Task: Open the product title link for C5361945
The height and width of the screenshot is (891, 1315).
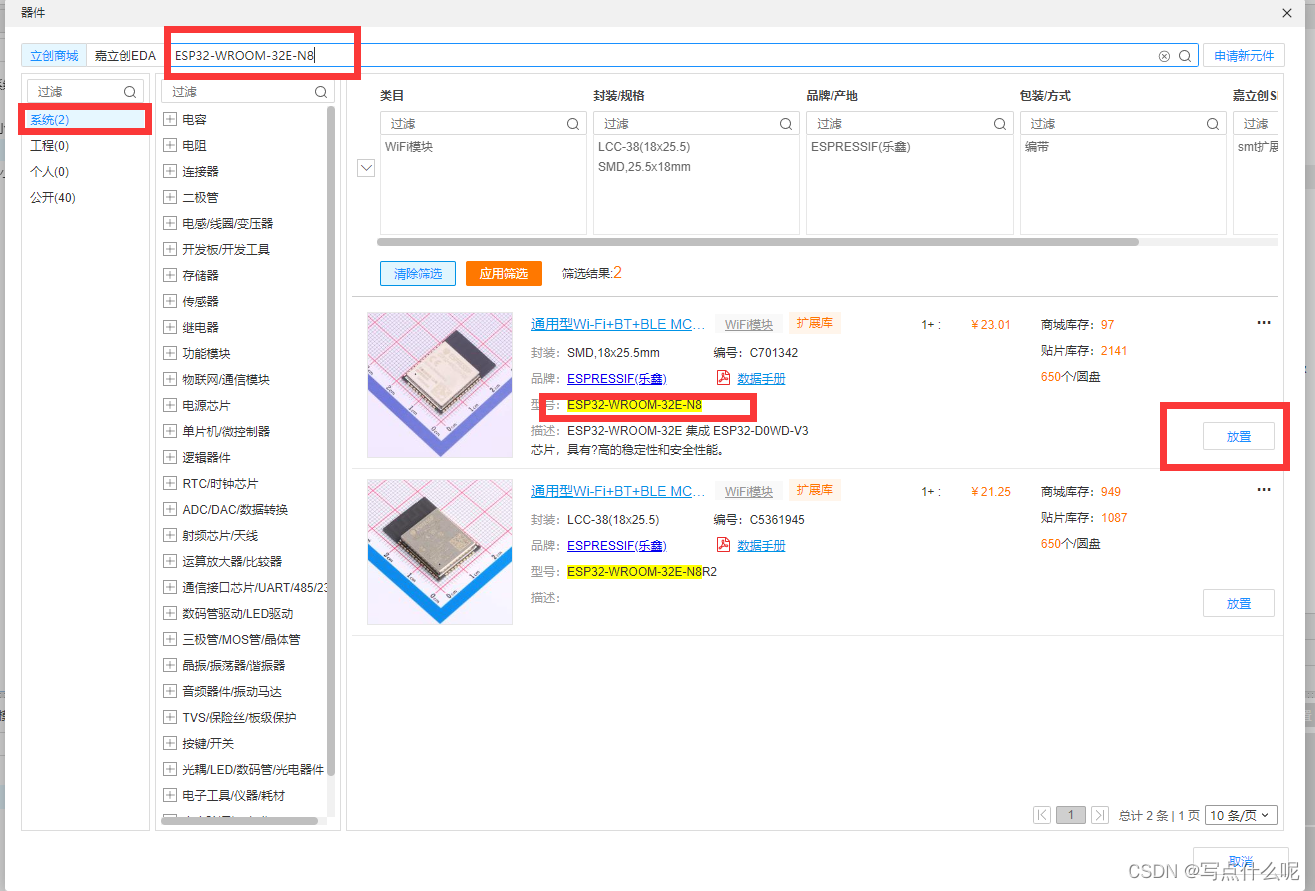Action: [618, 491]
